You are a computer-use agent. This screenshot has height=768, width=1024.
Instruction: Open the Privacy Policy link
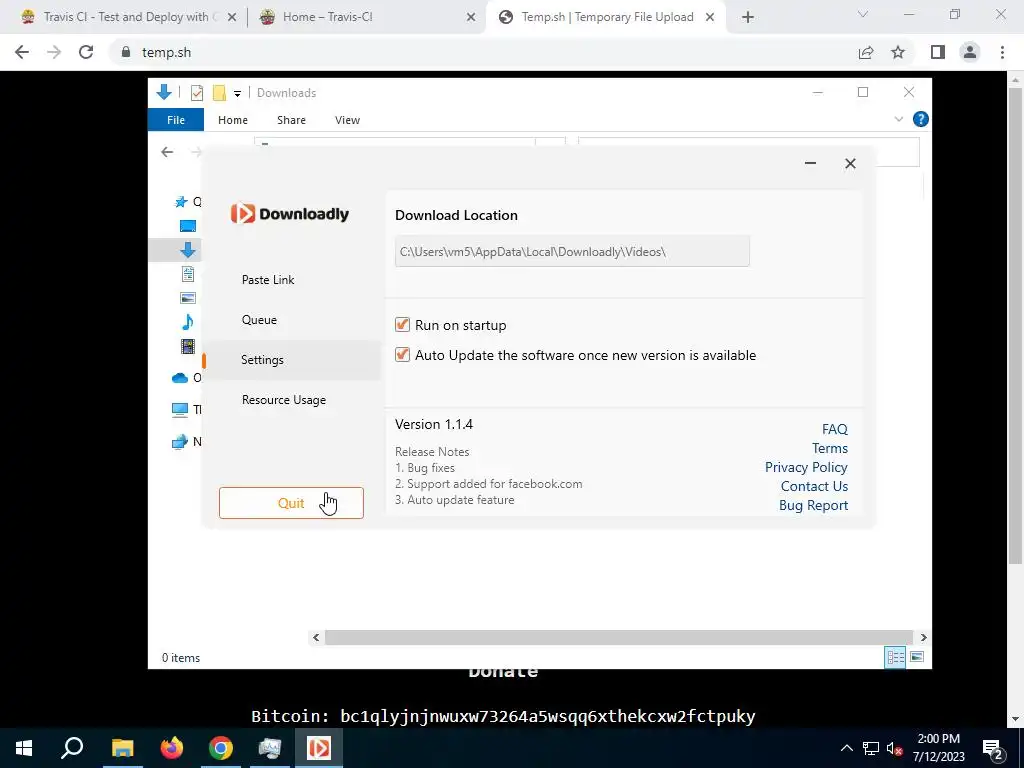click(x=806, y=467)
